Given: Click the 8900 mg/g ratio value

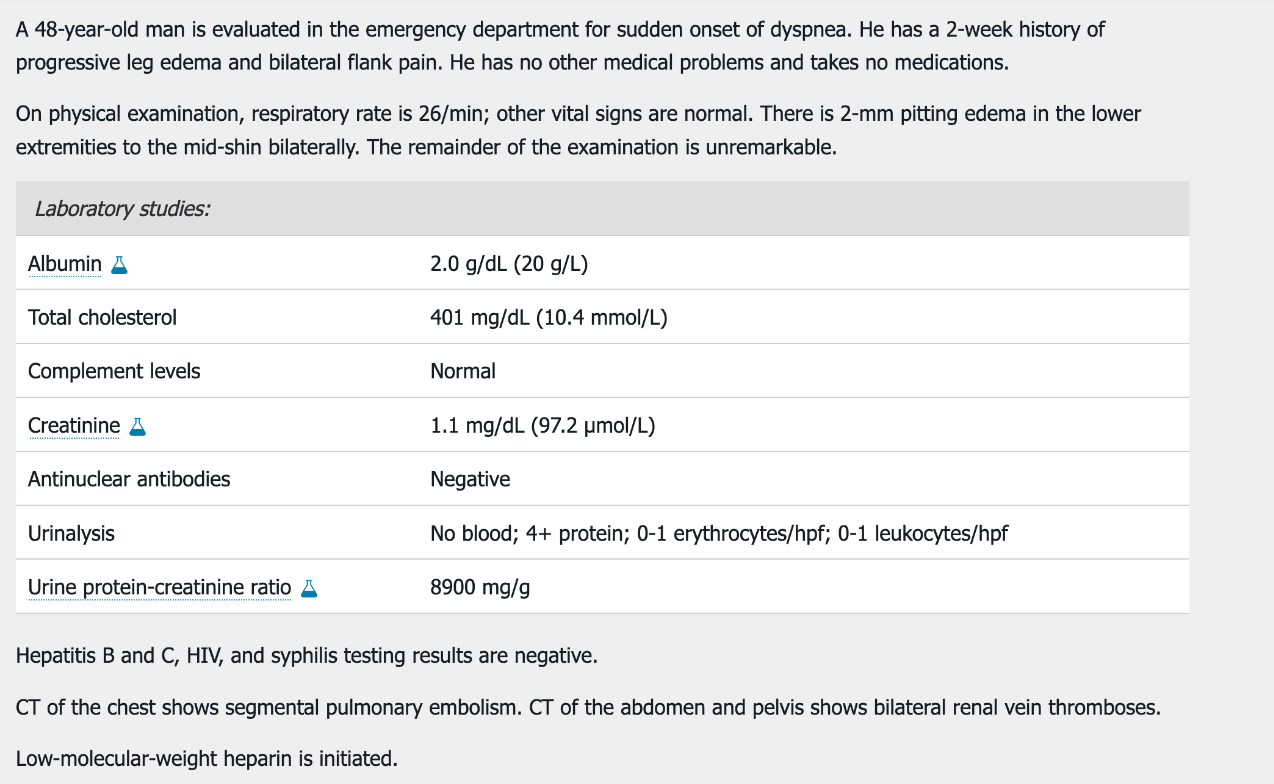Looking at the screenshot, I should pyautogui.click(x=480, y=588).
